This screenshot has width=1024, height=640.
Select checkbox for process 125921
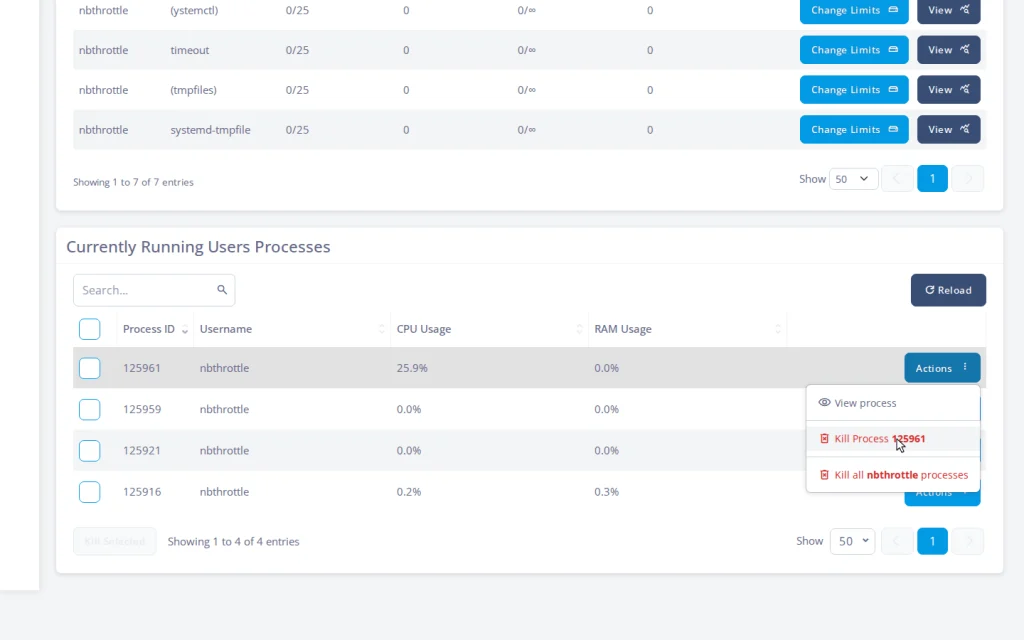click(x=89, y=451)
